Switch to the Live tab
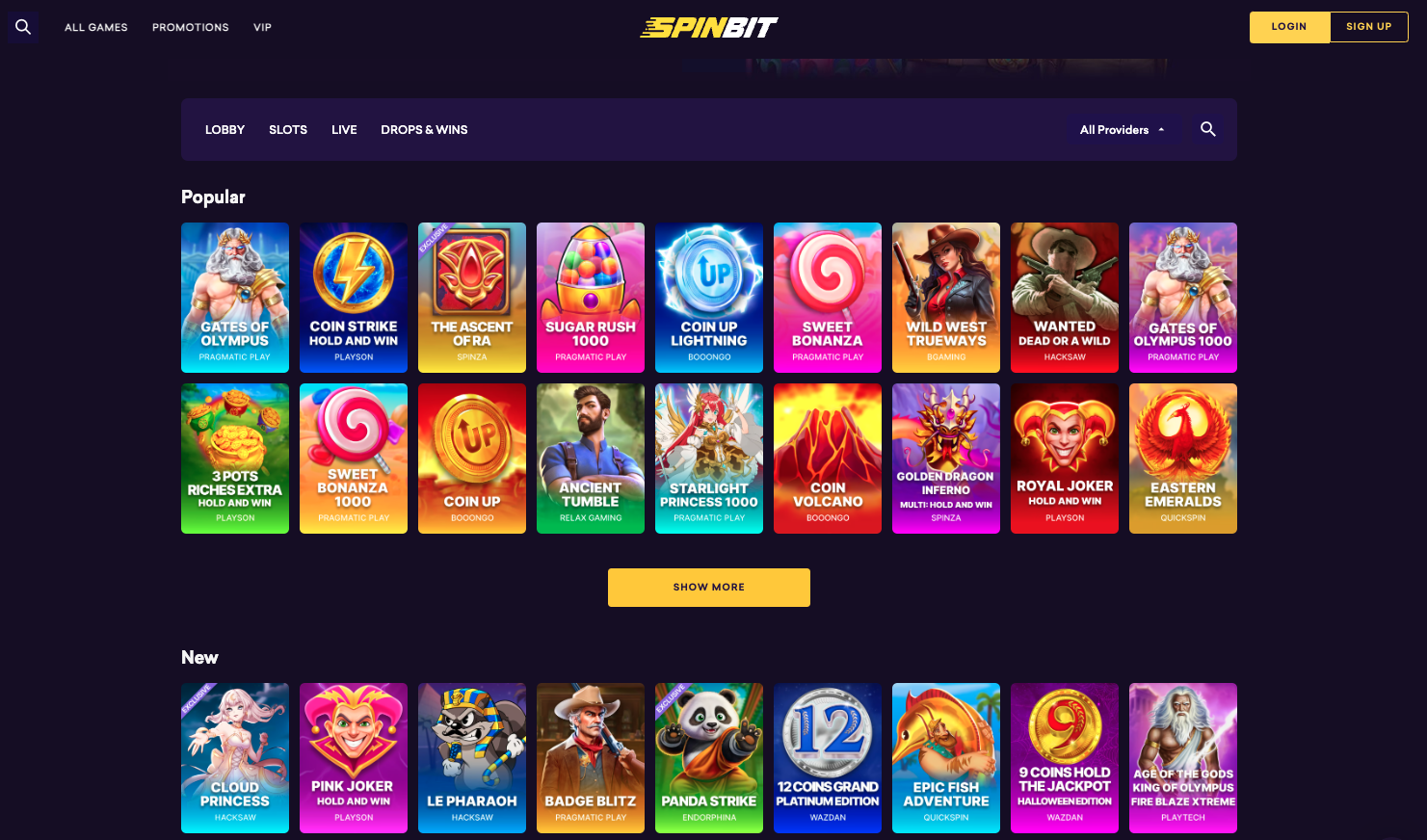 (344, 130)
